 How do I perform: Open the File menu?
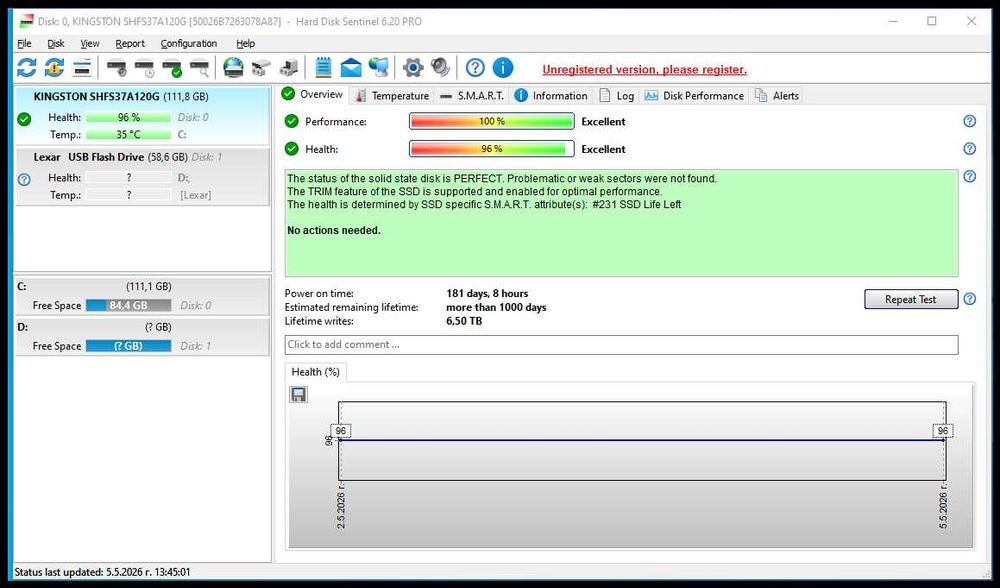point(24,43)
